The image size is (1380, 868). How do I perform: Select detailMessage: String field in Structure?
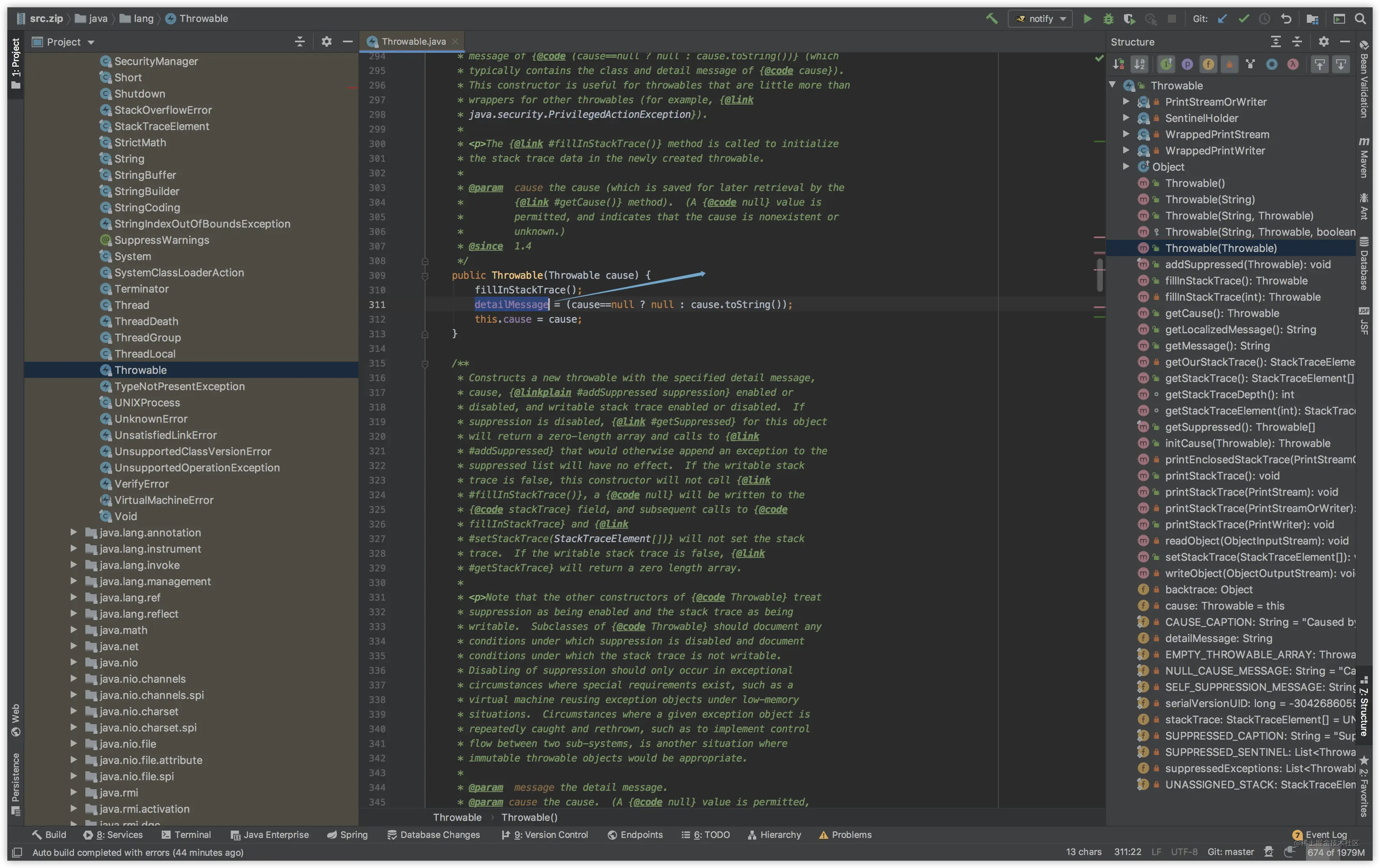1218,638
